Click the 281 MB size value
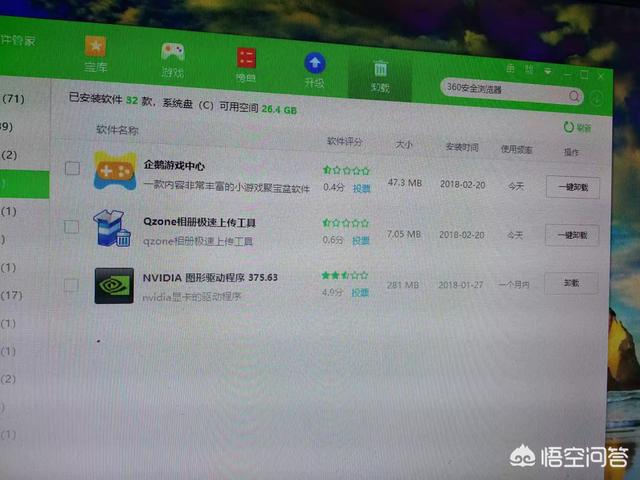Image resolution: width=640 pixels, height=480 pixels. click(403, 285)
